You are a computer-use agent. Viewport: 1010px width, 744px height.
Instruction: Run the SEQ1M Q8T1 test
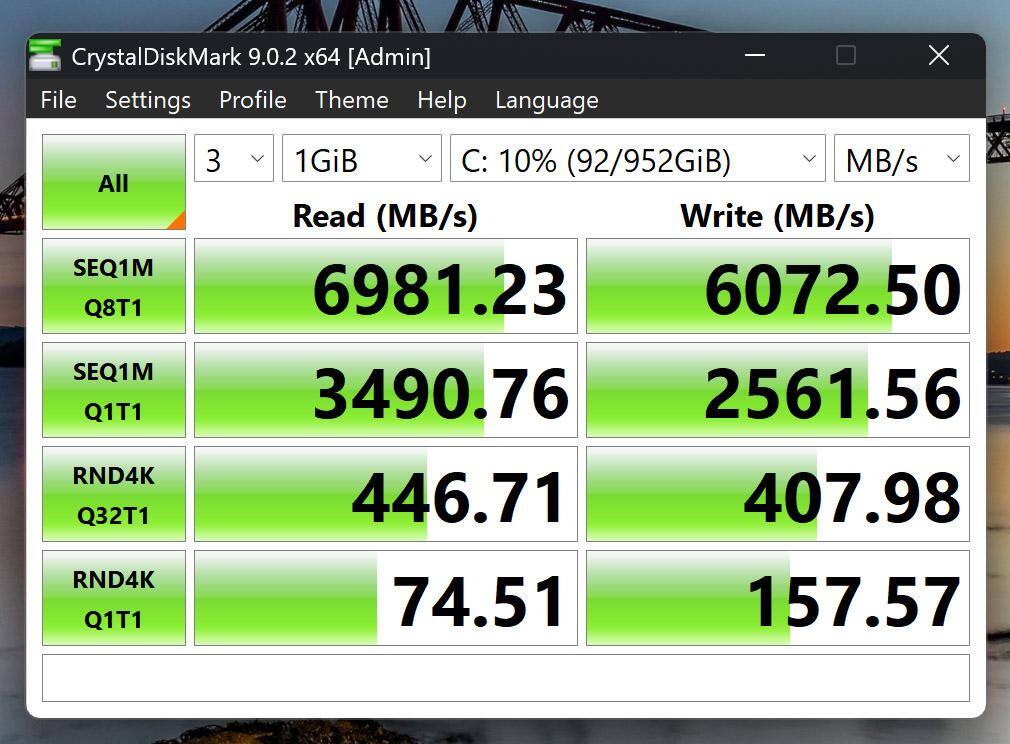pyautogui.click(x=114, y=286)
